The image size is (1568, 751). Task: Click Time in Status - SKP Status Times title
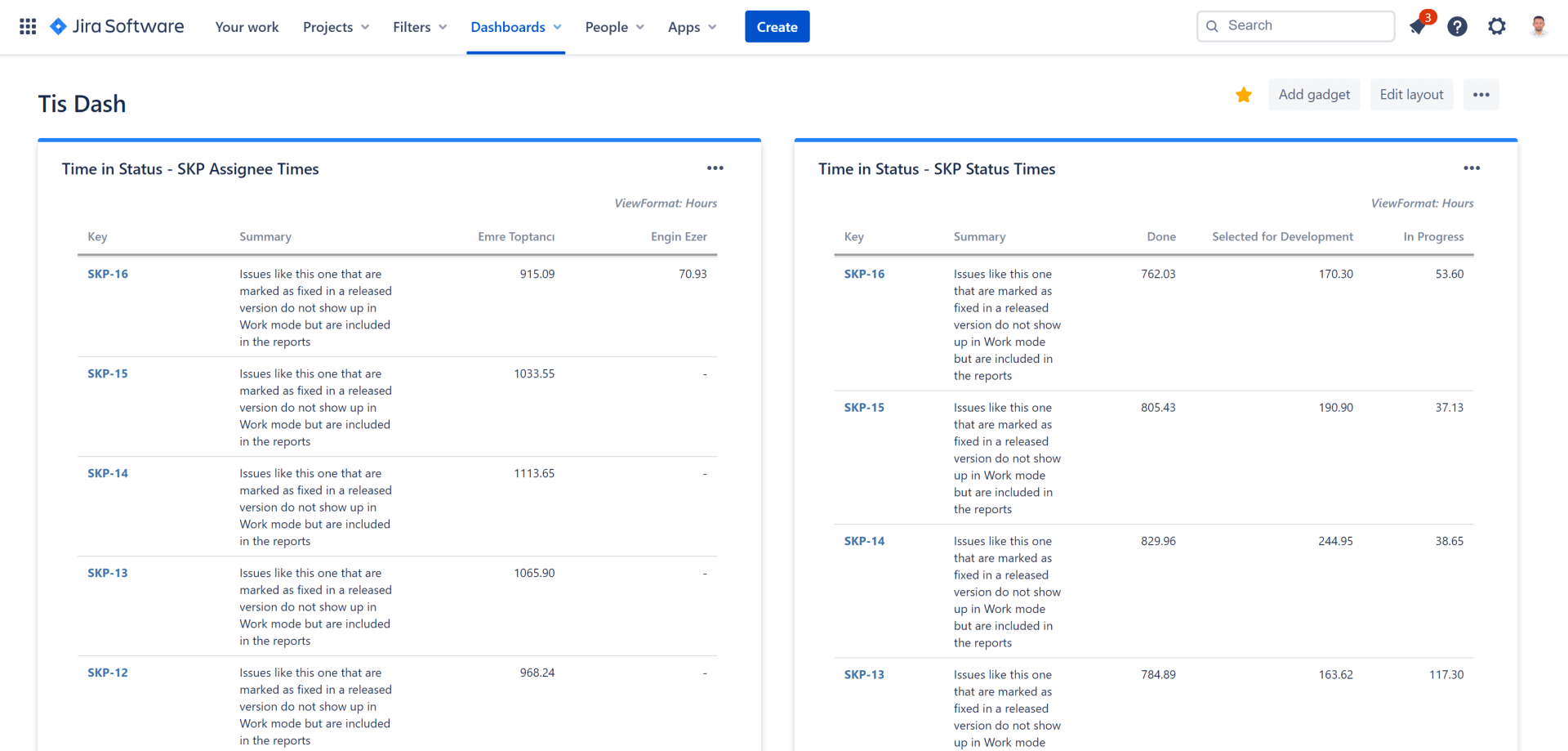click(937, 169)
